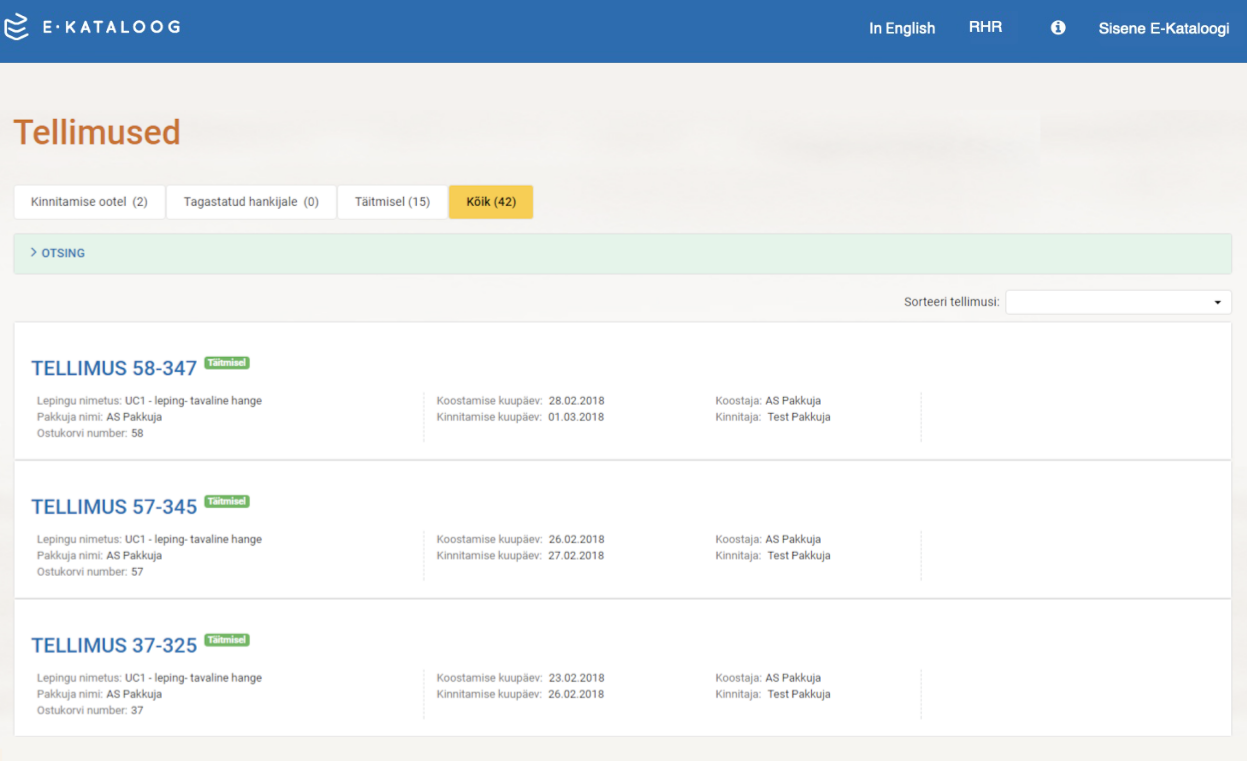This screenshot has height=761, width=1247.
Task: Click the dropdown arrow in sort field
Action: pyautogui.click(x=1217, y=302)
